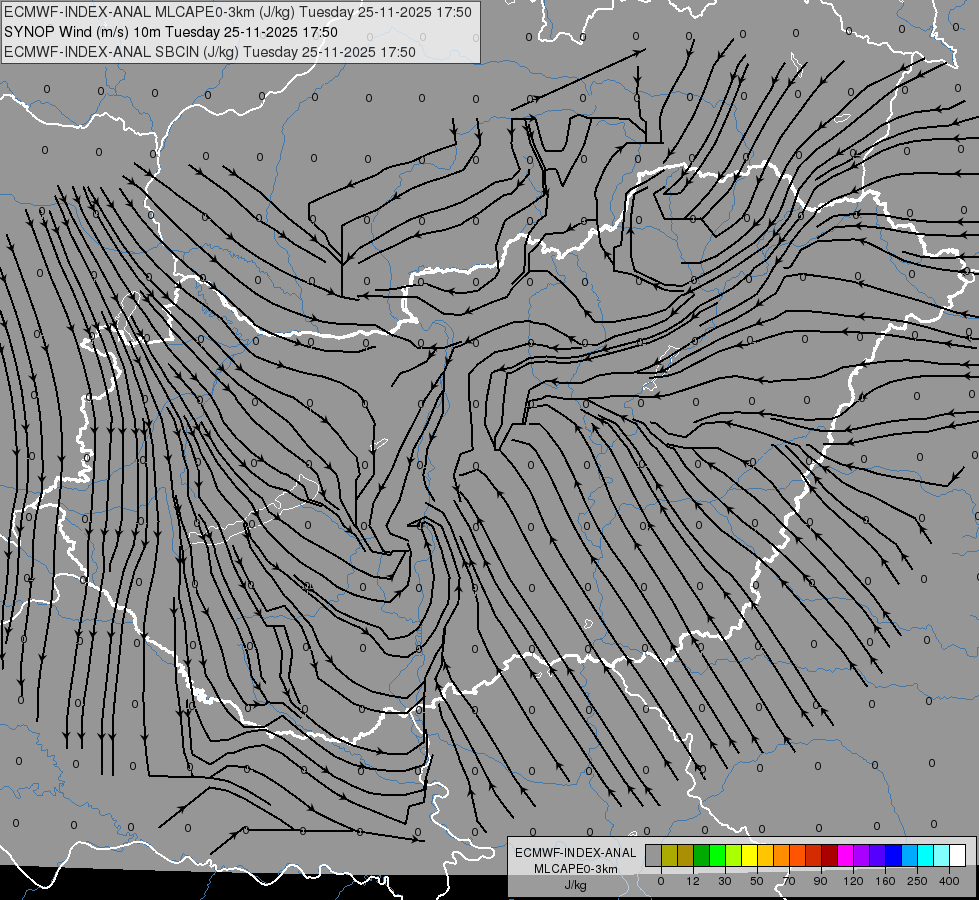Click legend heading ECMWF-INDEX-ANAL
This screenshot has height=900, width=979.
point(576,853)
